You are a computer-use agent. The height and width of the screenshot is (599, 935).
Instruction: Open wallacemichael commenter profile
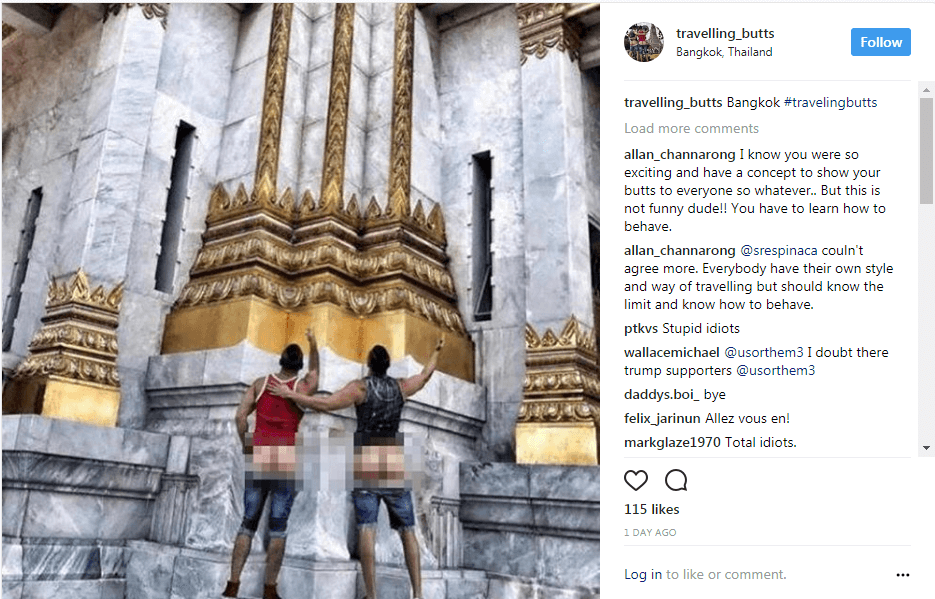coord(671,352)
